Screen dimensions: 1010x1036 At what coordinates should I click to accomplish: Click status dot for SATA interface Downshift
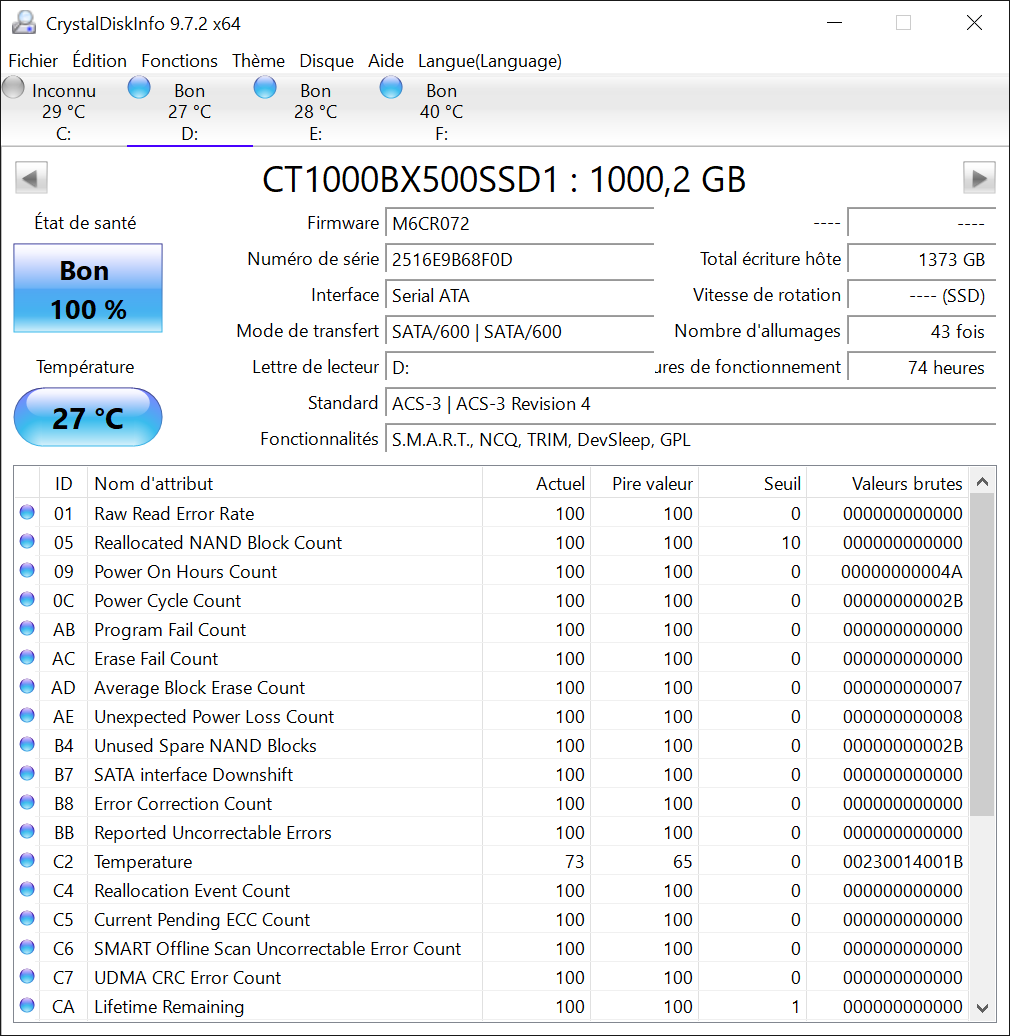(27, 773)
